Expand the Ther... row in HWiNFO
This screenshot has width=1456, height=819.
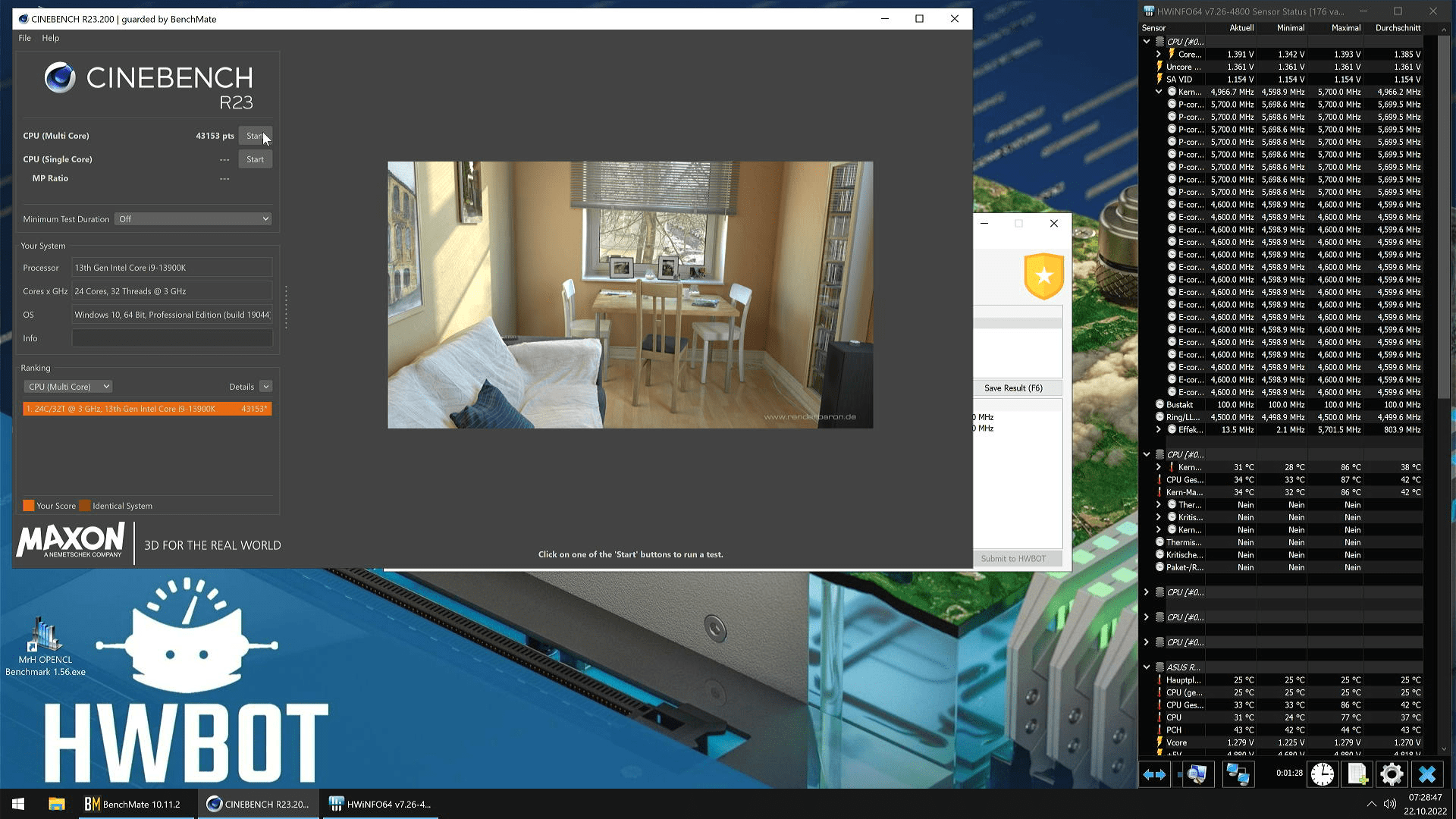[1158, 505]
